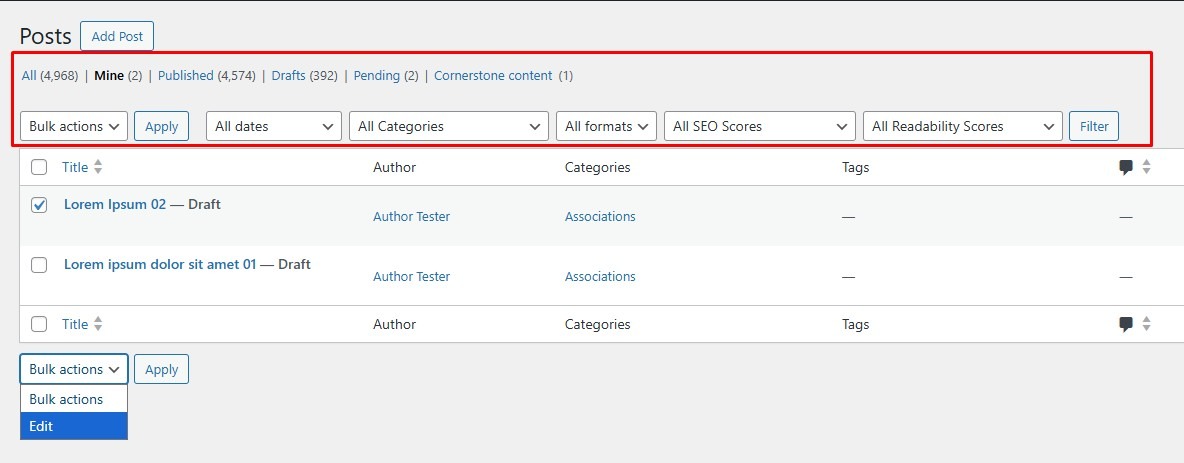
Task: Click the comments bubble icon in the table header
Action: [1126, 168]
